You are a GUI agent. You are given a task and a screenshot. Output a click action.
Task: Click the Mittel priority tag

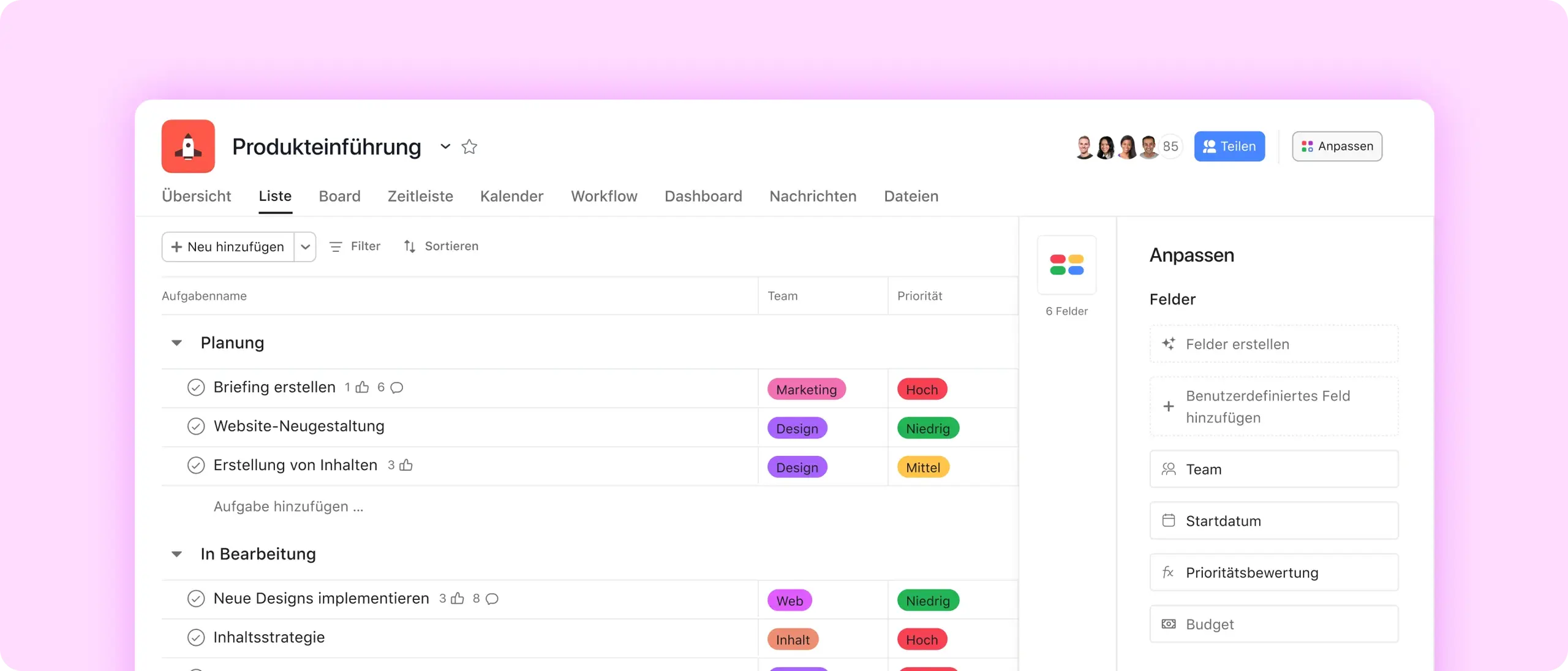tap(923, 468)
